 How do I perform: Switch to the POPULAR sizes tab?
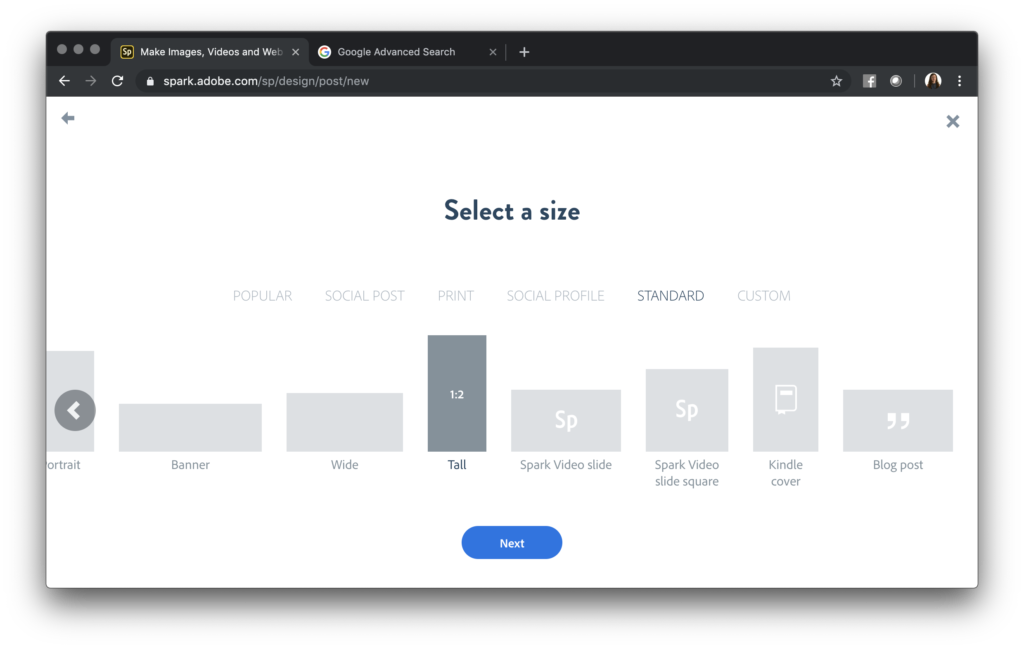[262, 295]
